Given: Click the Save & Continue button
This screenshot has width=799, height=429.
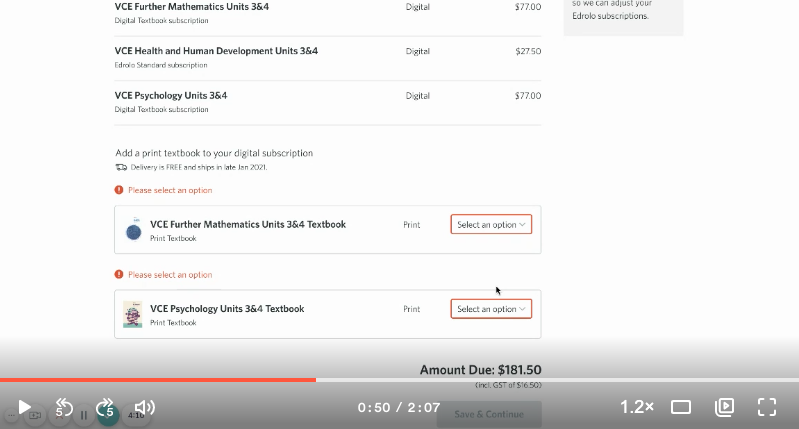Looking at the screenshot, I should [x=489, y=414].
